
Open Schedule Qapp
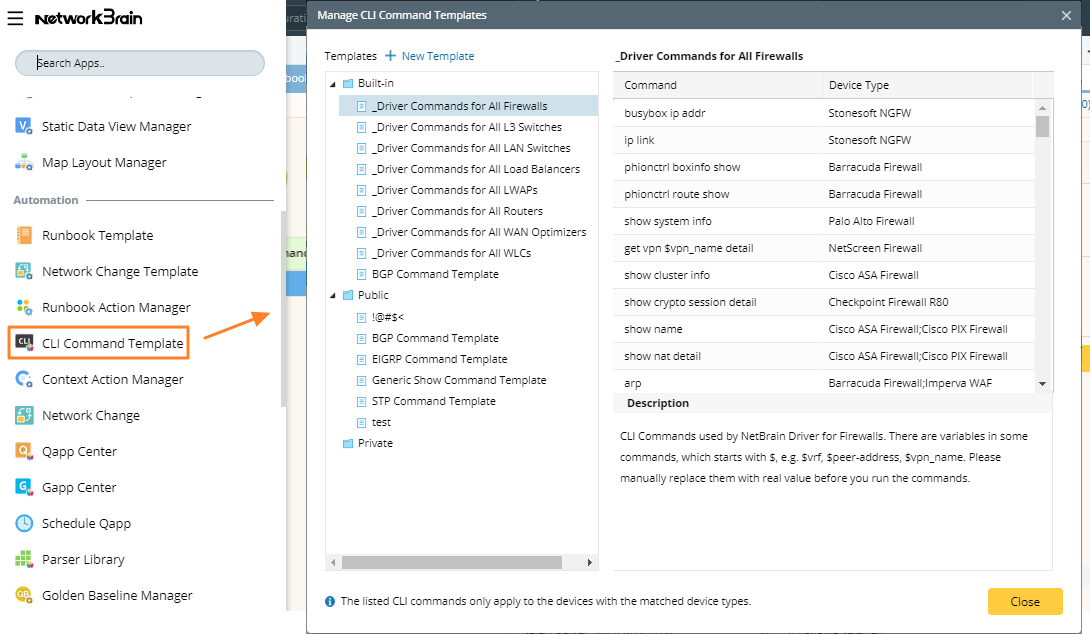pyautogui.click(x=86, y=523)
